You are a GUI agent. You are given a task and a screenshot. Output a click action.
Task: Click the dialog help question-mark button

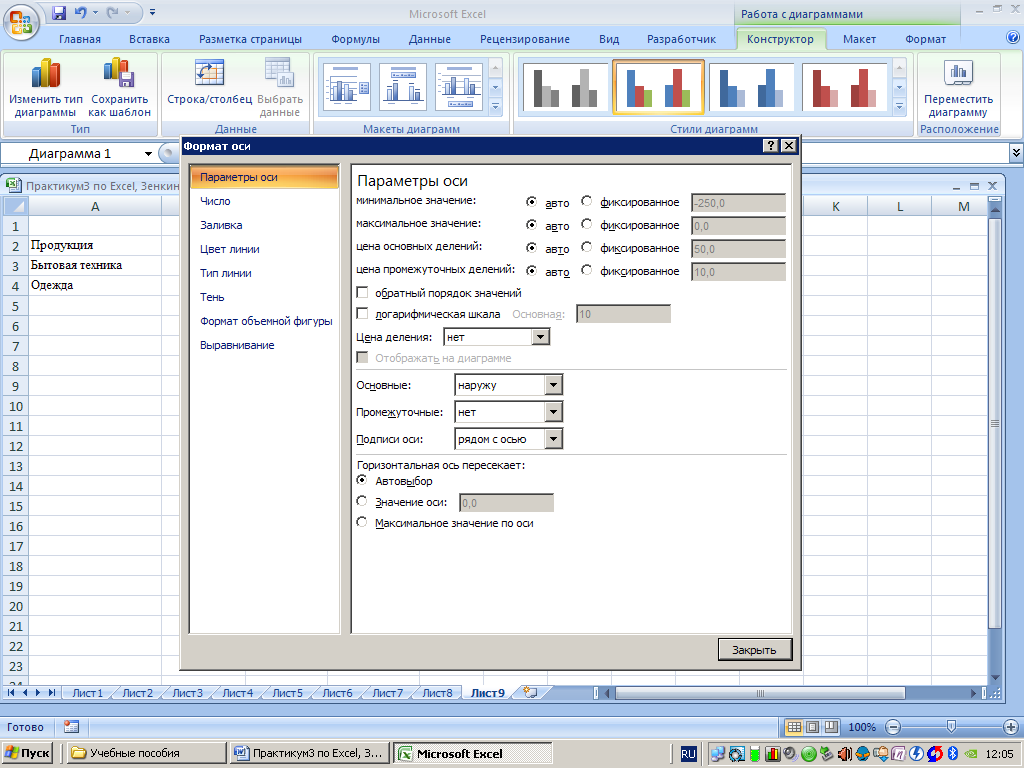[771, 146]
